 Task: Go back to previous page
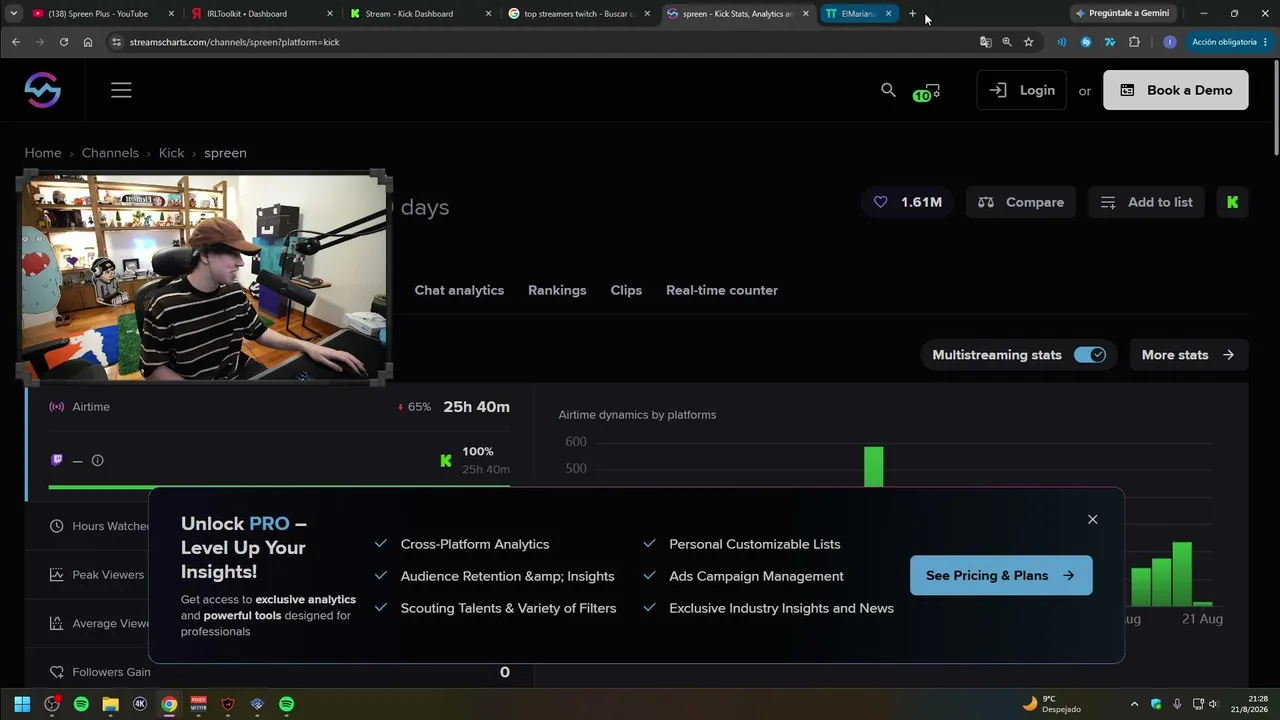tap(15, 42)
